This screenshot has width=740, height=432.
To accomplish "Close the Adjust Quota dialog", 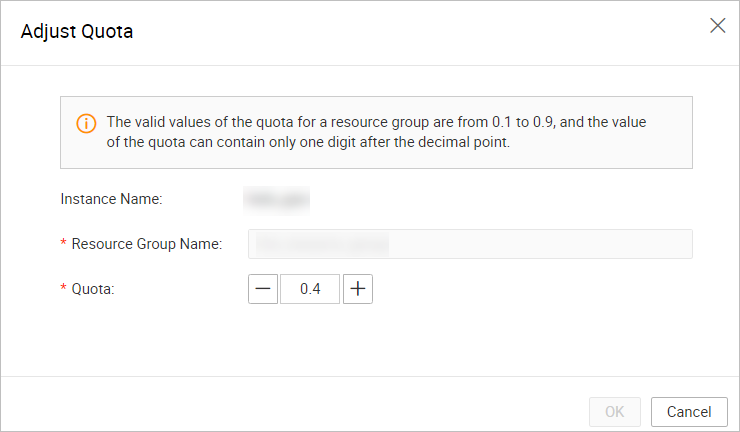I will [x=717, y=26].
